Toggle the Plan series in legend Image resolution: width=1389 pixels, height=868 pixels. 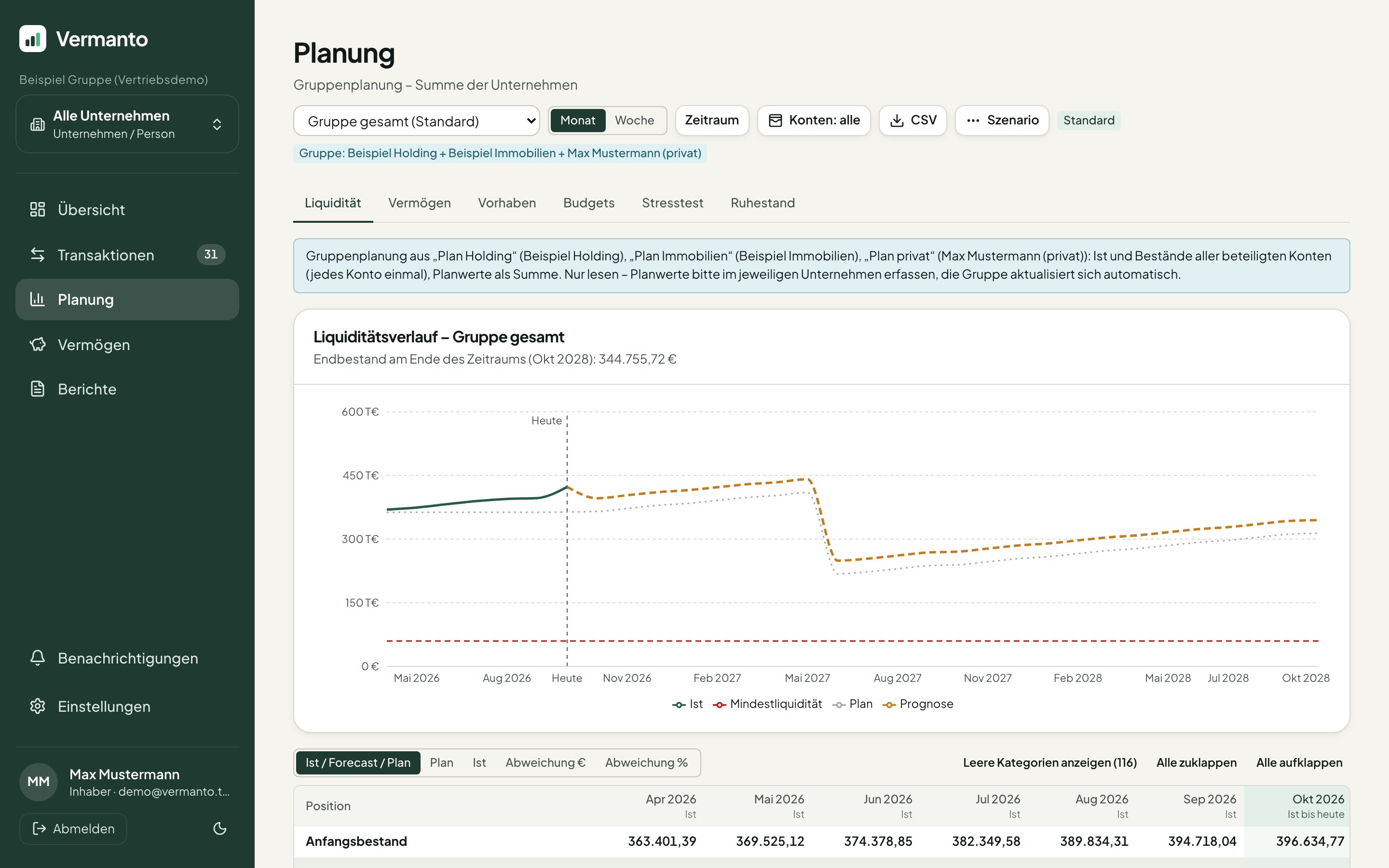[852, 704]
